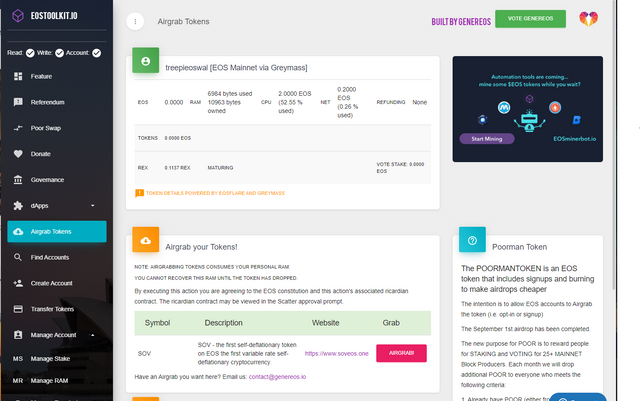
Task: Click the VOTE STAKE: 0.0000 EOS text
Action: tap(400, 168)
